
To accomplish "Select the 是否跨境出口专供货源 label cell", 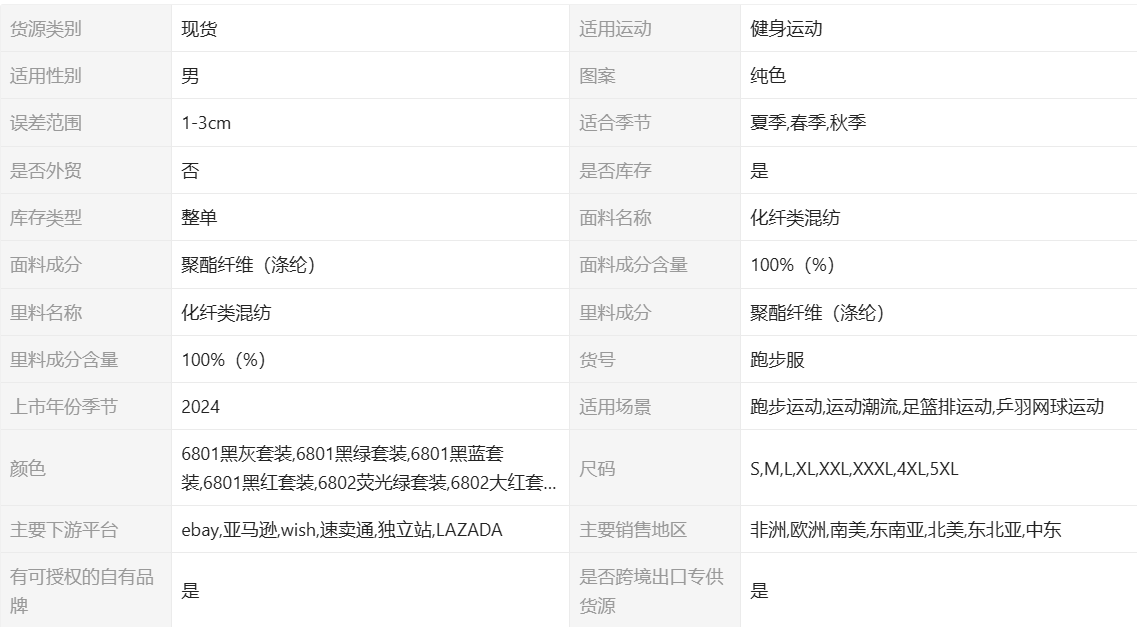I will click(x=651, y=591).
